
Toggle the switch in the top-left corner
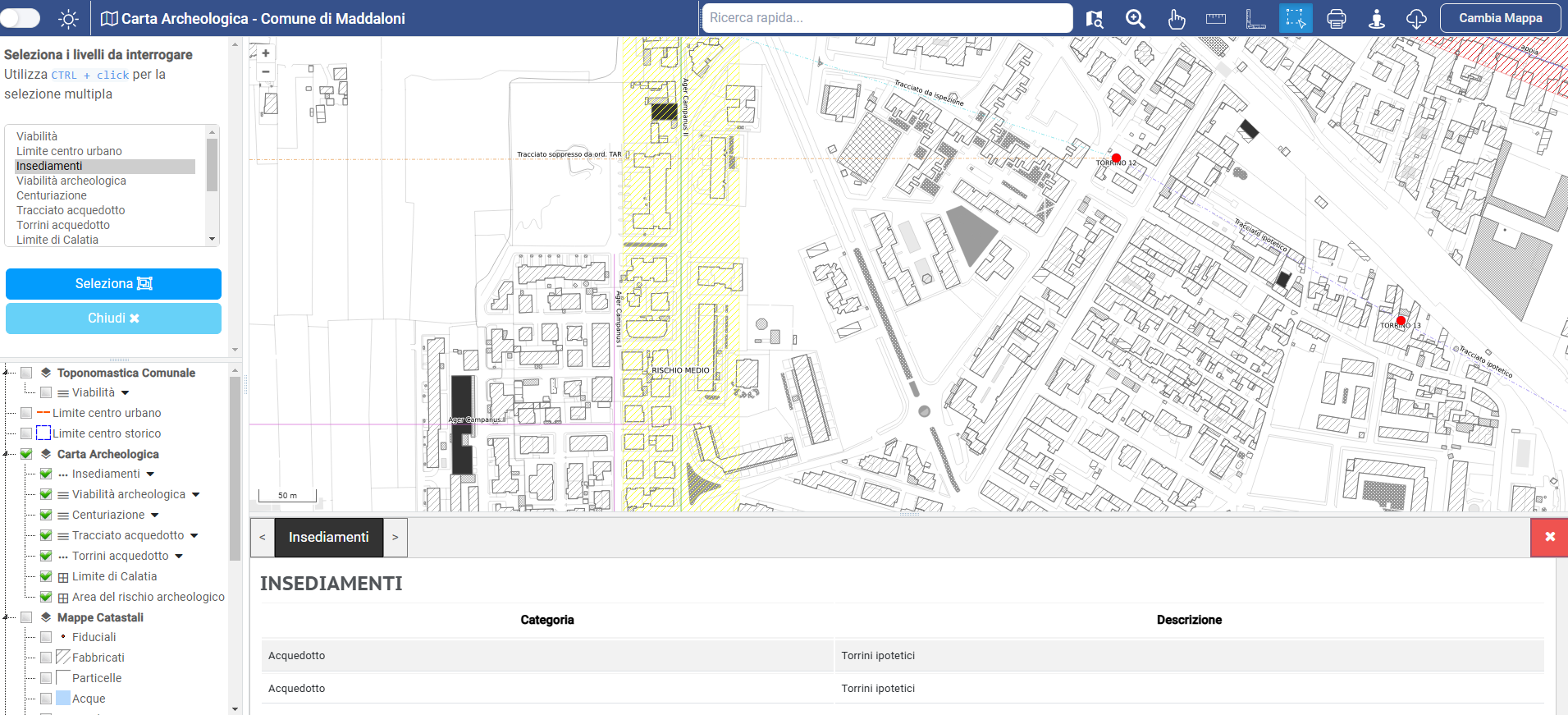point(21,18)
